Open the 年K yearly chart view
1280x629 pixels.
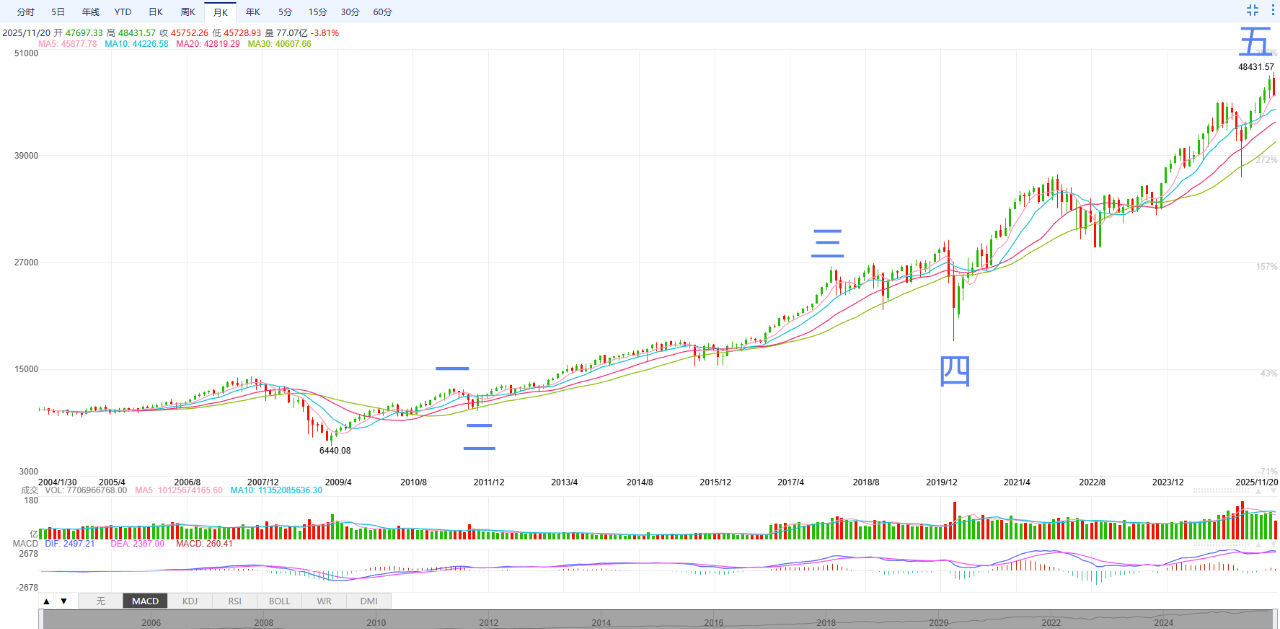(253, 12)
